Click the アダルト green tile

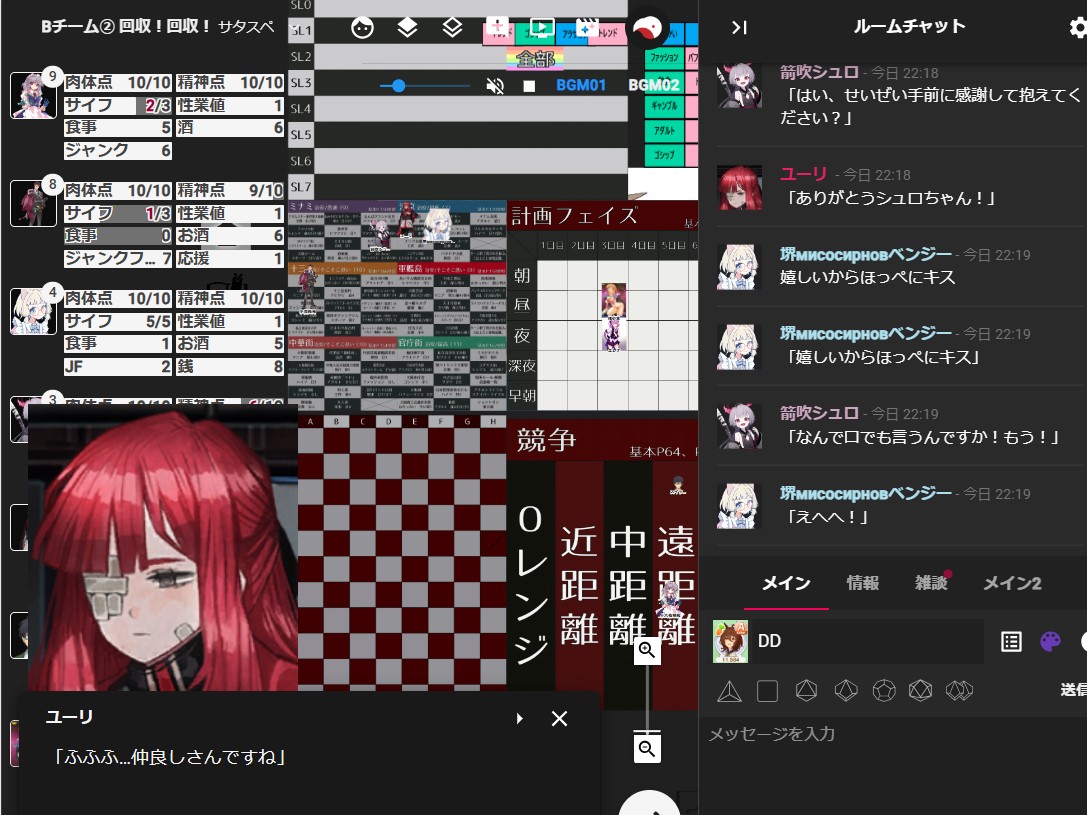(x=664, y=130)
